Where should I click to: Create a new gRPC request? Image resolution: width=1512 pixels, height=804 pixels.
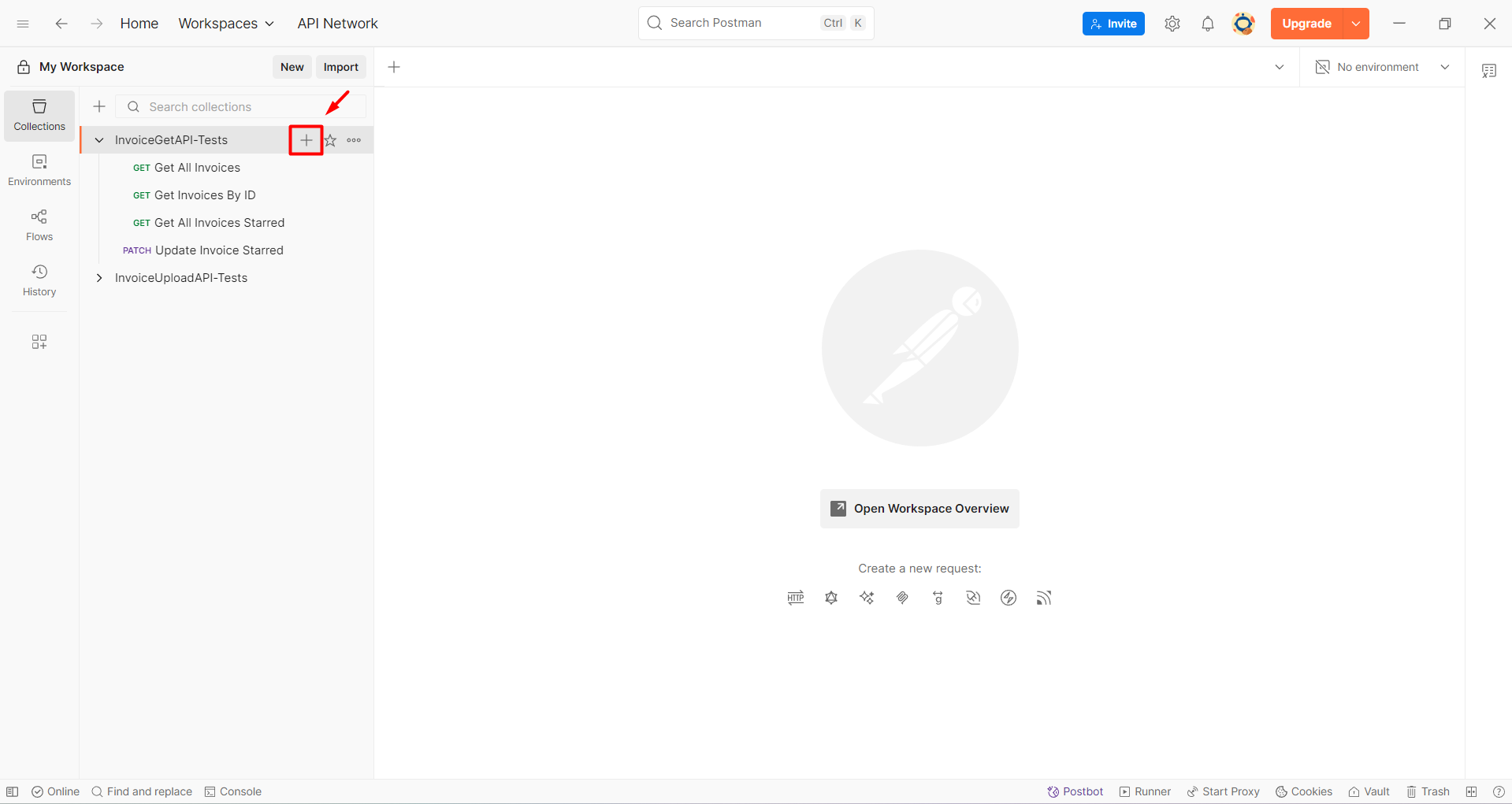(x=938, y=598)
